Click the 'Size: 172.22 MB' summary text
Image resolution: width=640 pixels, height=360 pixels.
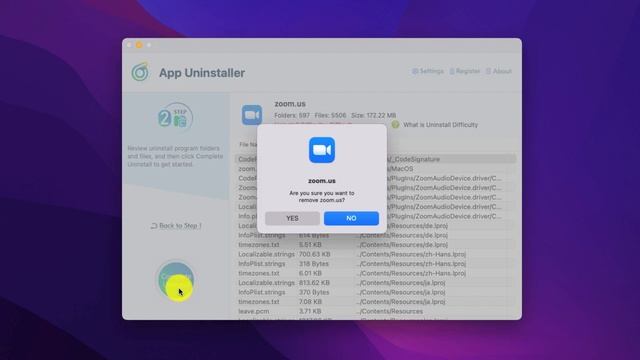point(373,116)
